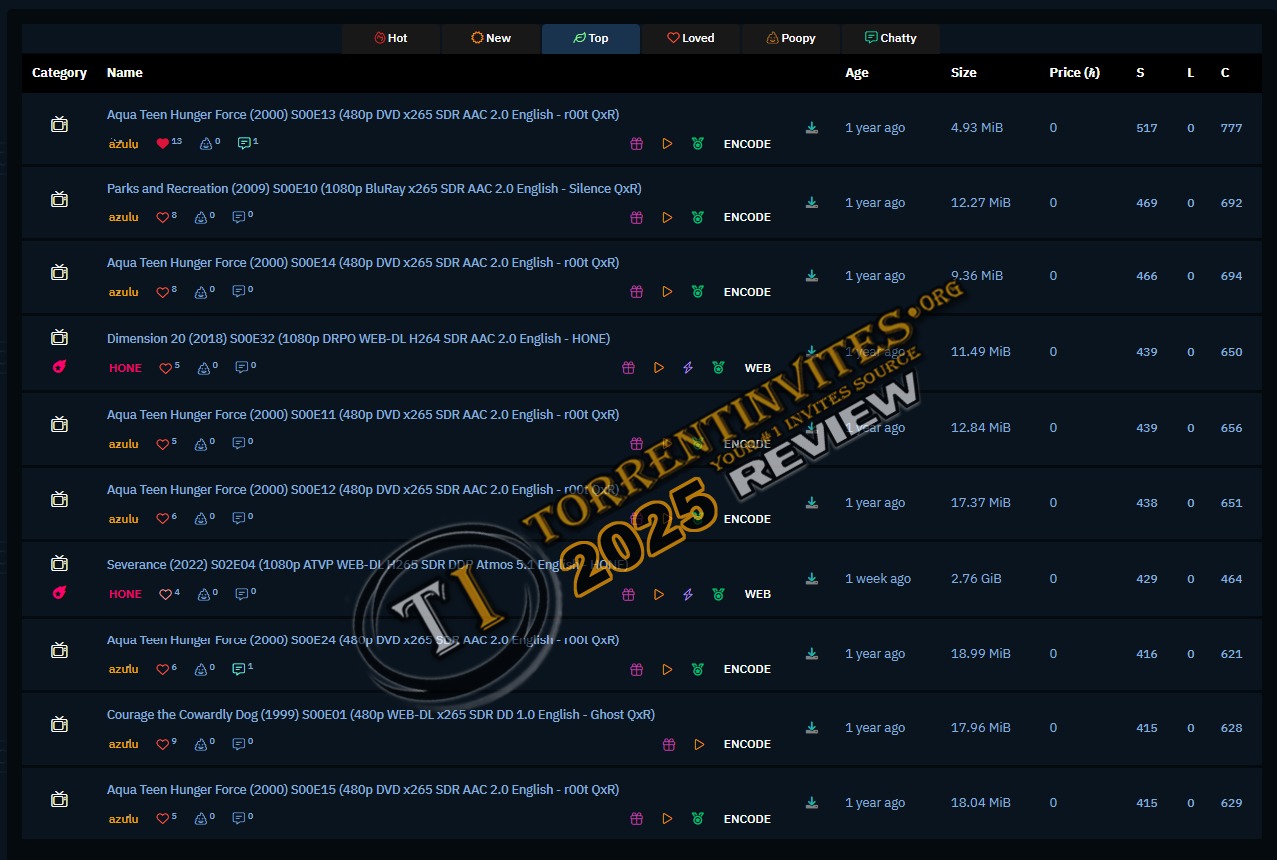Open the Severance (2022) S02E04 torrent link
This screenshot has width=1277, height=860.
pos(366,565)
